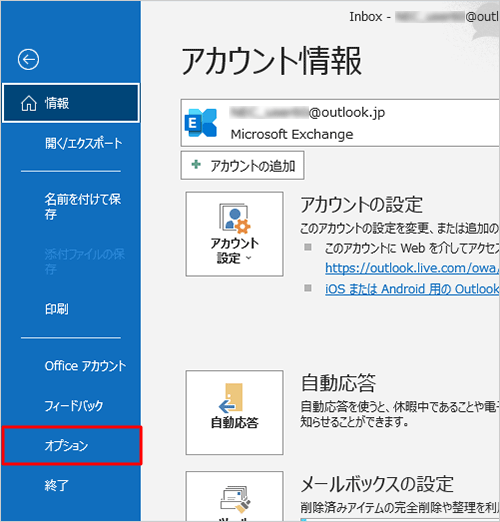Select the 情報 home icon

(29, 103)
